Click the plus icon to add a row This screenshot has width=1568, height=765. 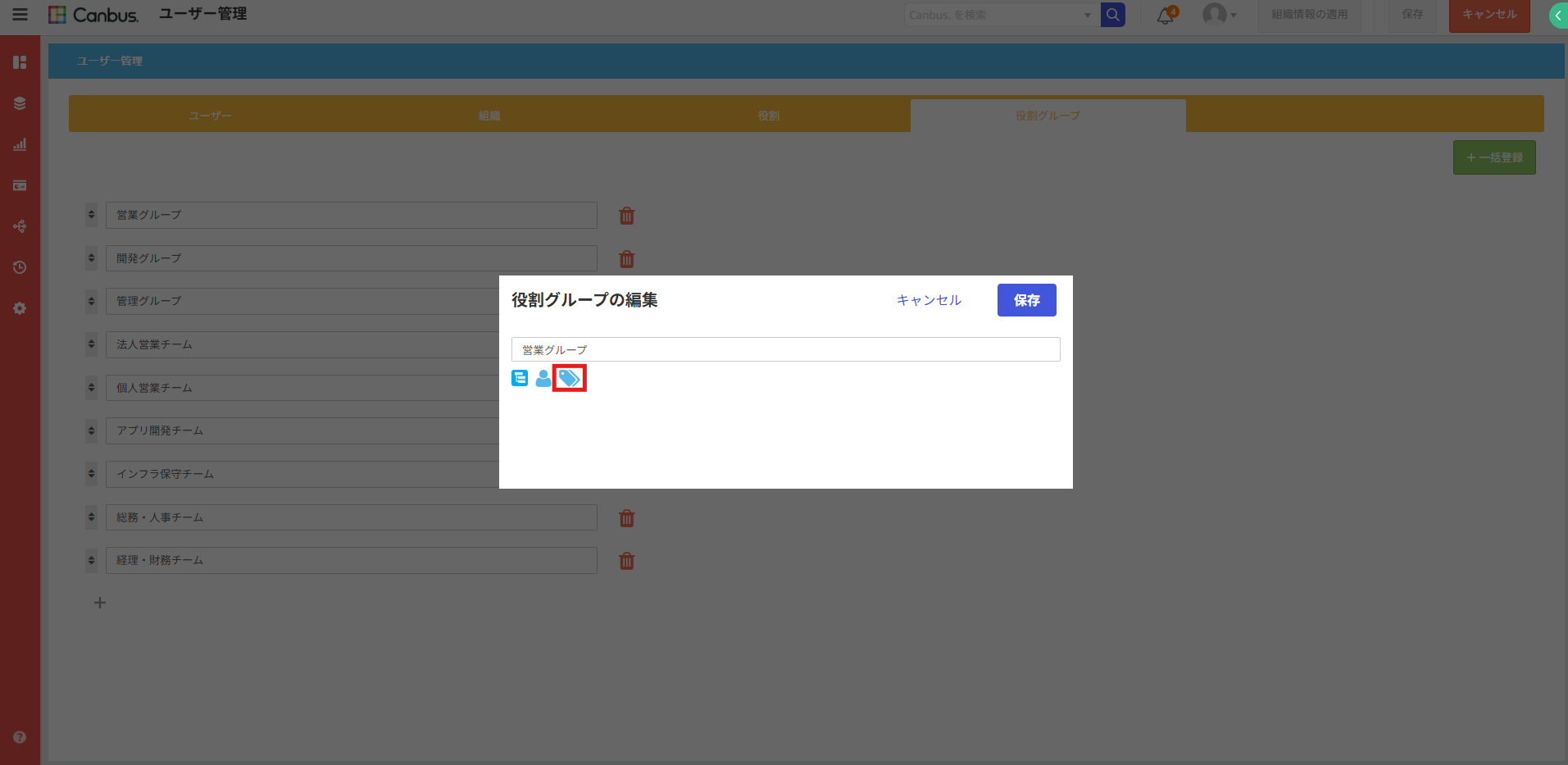[x=100, y=603]
